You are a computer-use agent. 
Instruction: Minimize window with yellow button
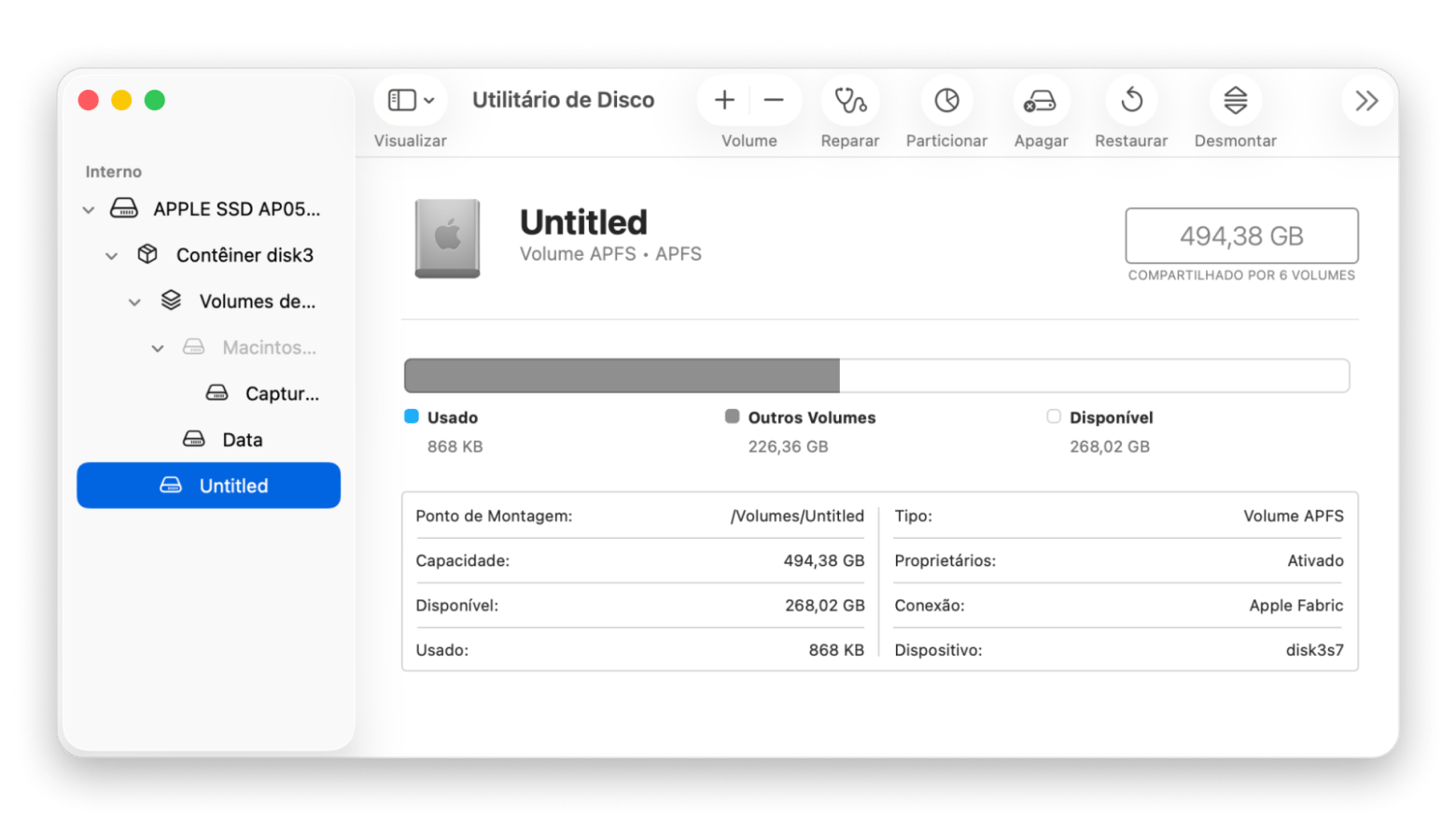pos(121,100)
